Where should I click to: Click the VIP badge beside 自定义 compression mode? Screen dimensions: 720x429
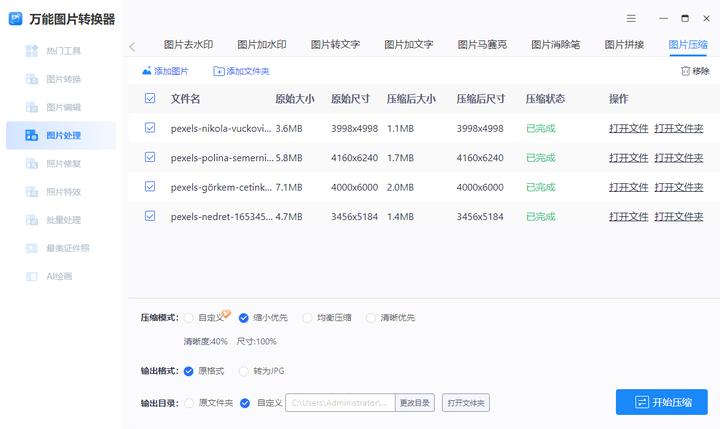226,313
